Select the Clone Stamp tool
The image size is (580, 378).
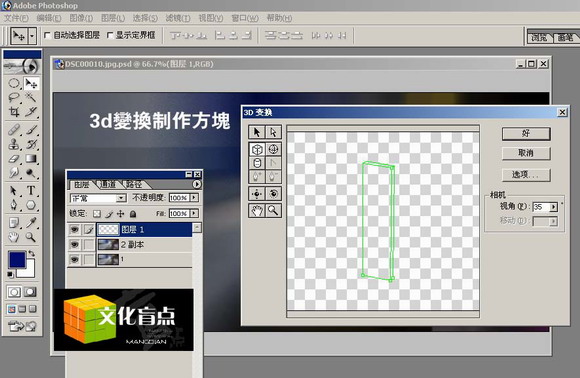pos(14,144)
